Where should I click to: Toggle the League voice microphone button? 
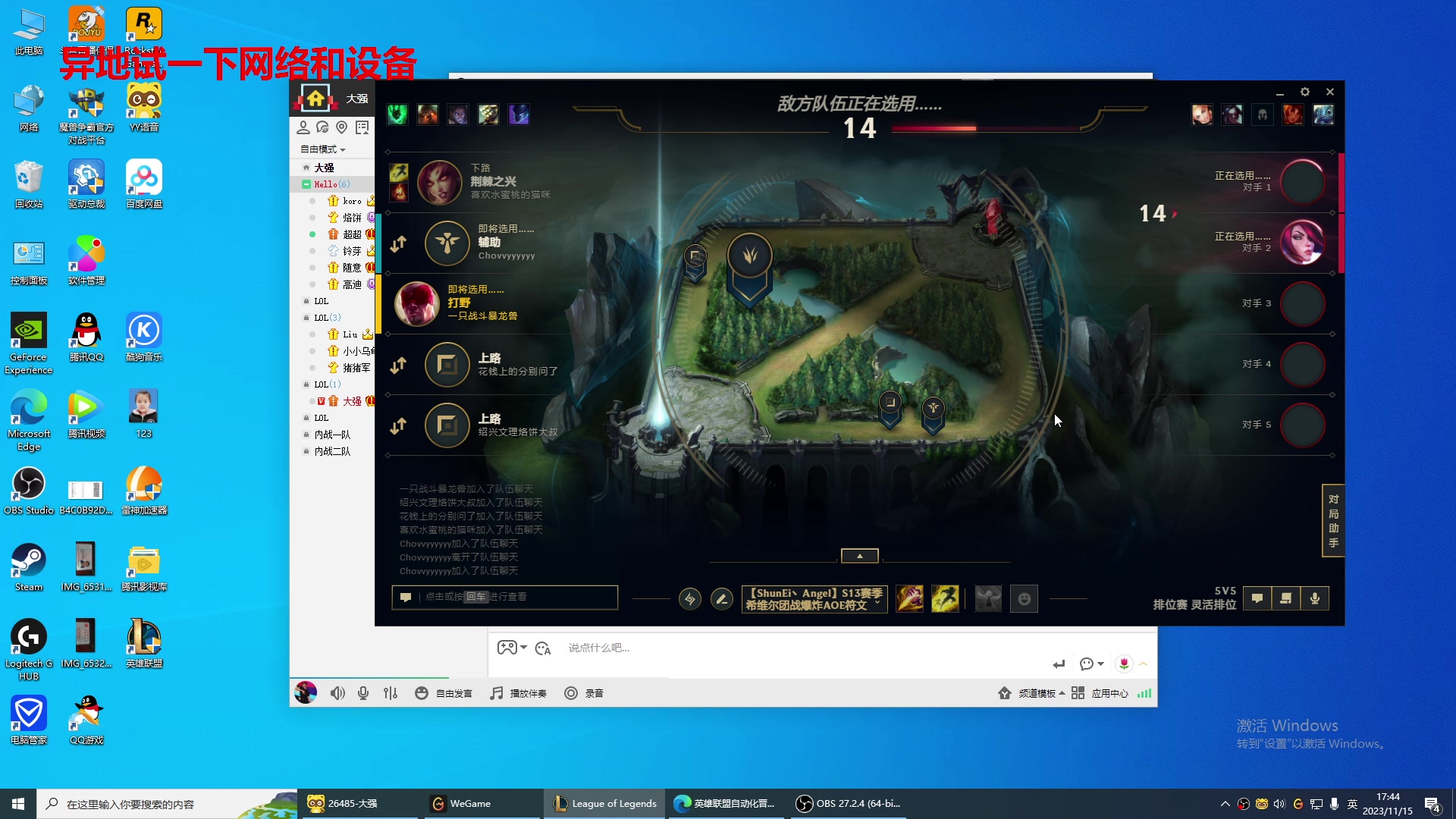[x=1315, y=598]
